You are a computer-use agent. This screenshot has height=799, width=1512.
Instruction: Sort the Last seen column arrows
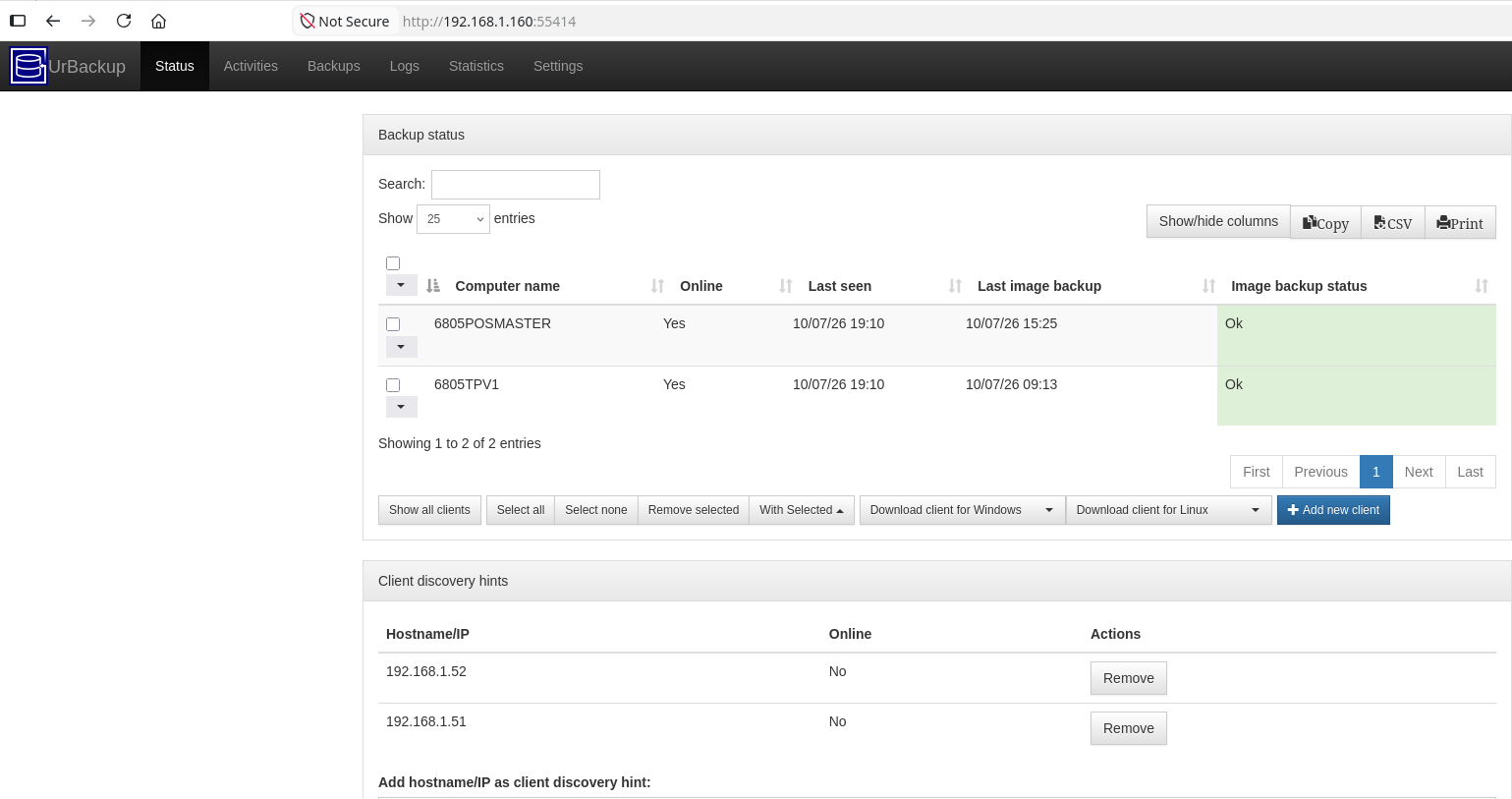point(955,286)
